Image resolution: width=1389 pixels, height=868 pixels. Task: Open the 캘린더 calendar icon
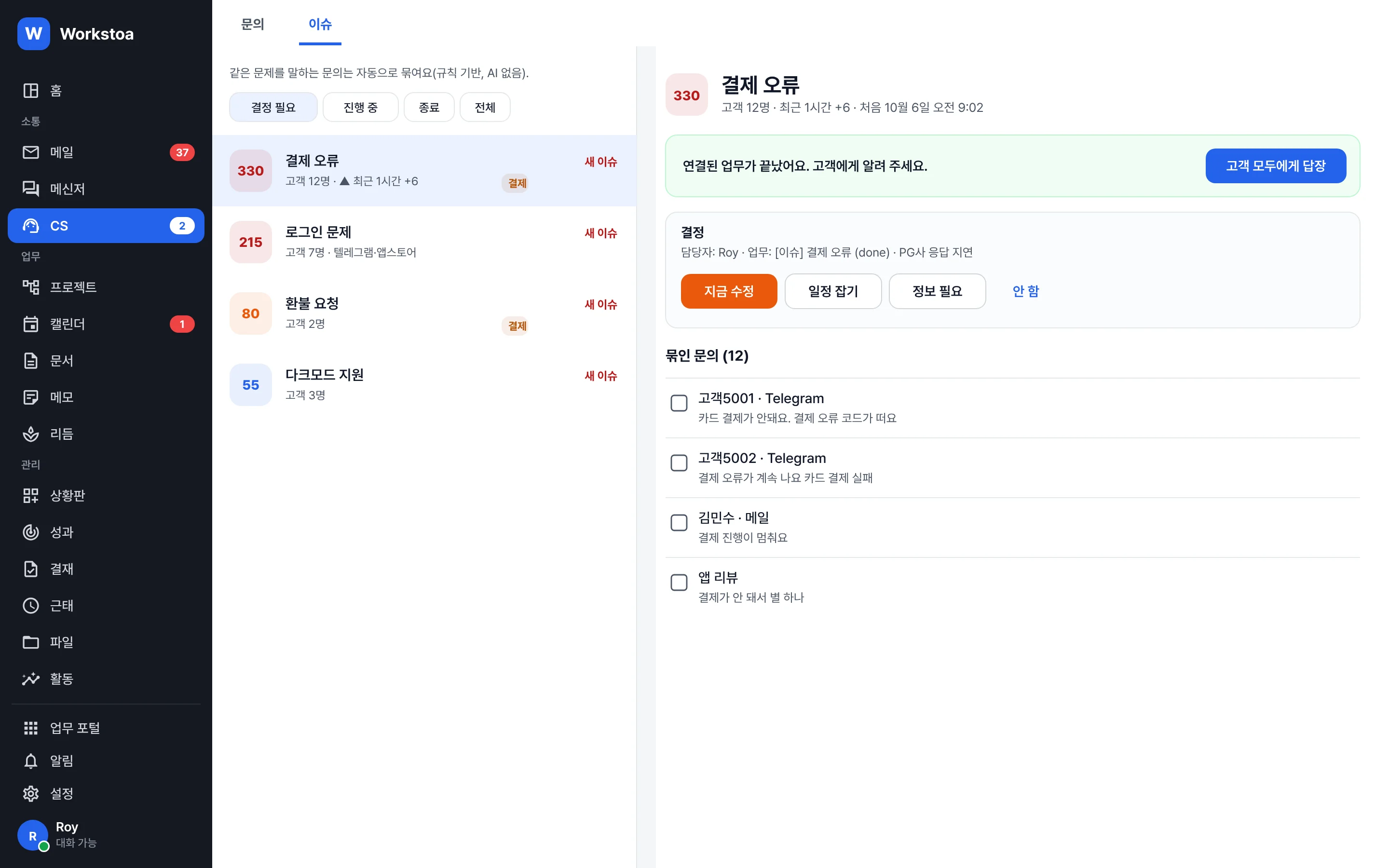pyautogui.click(x=30, y=324)
